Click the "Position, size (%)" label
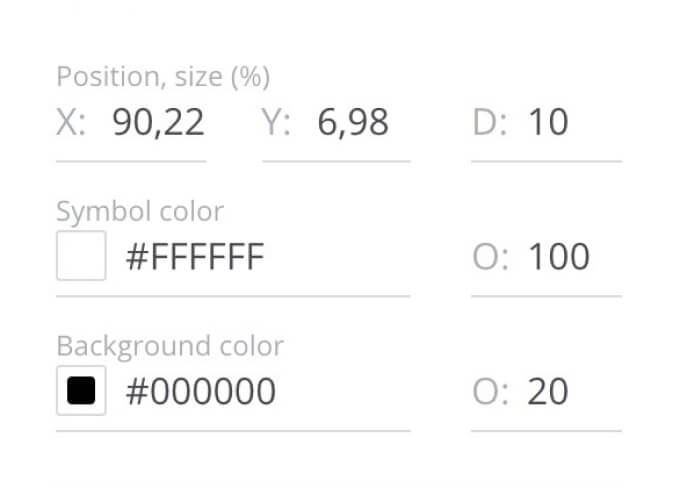The width and height of the screenshot is (680, 488). (163, 77)
